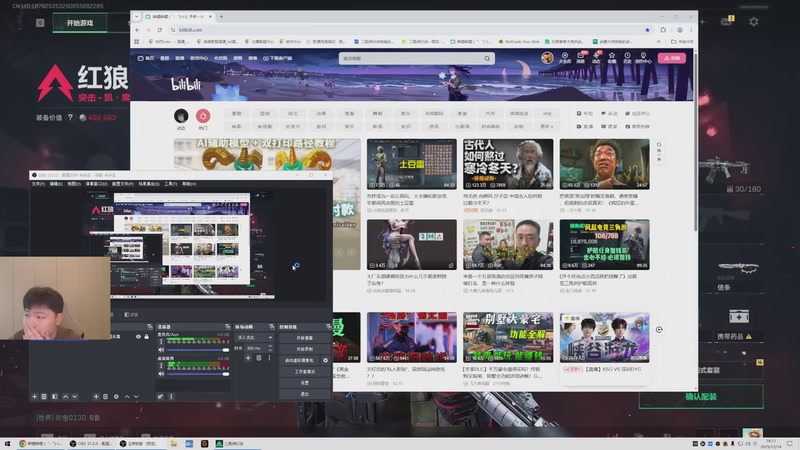Pop out the controls dock

coord(329,327)
